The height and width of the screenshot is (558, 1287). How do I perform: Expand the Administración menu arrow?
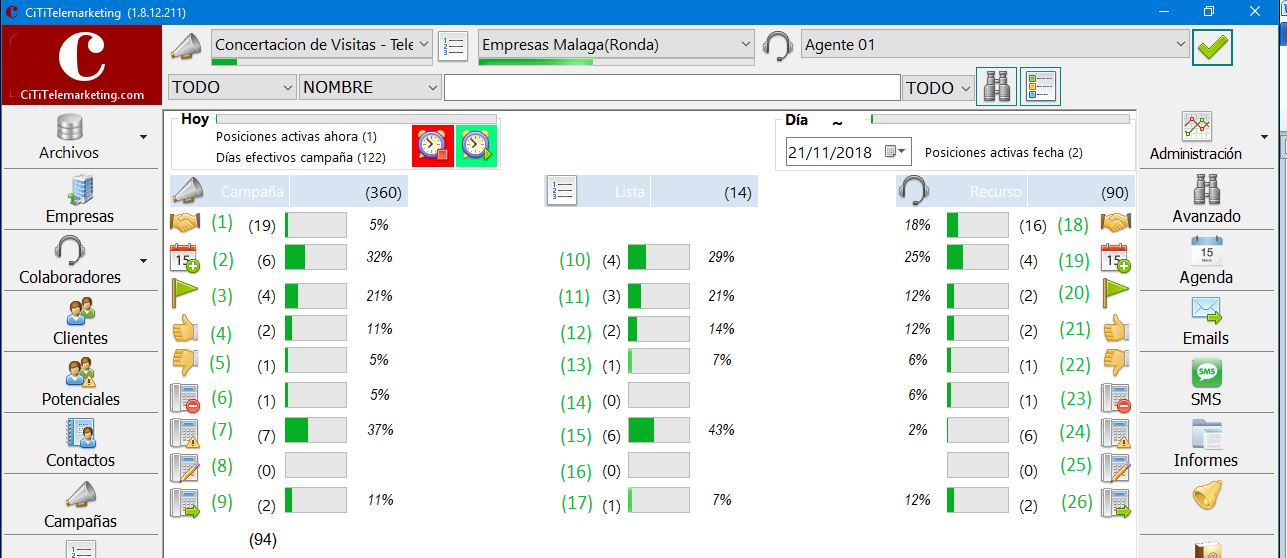click(1264, 137)
